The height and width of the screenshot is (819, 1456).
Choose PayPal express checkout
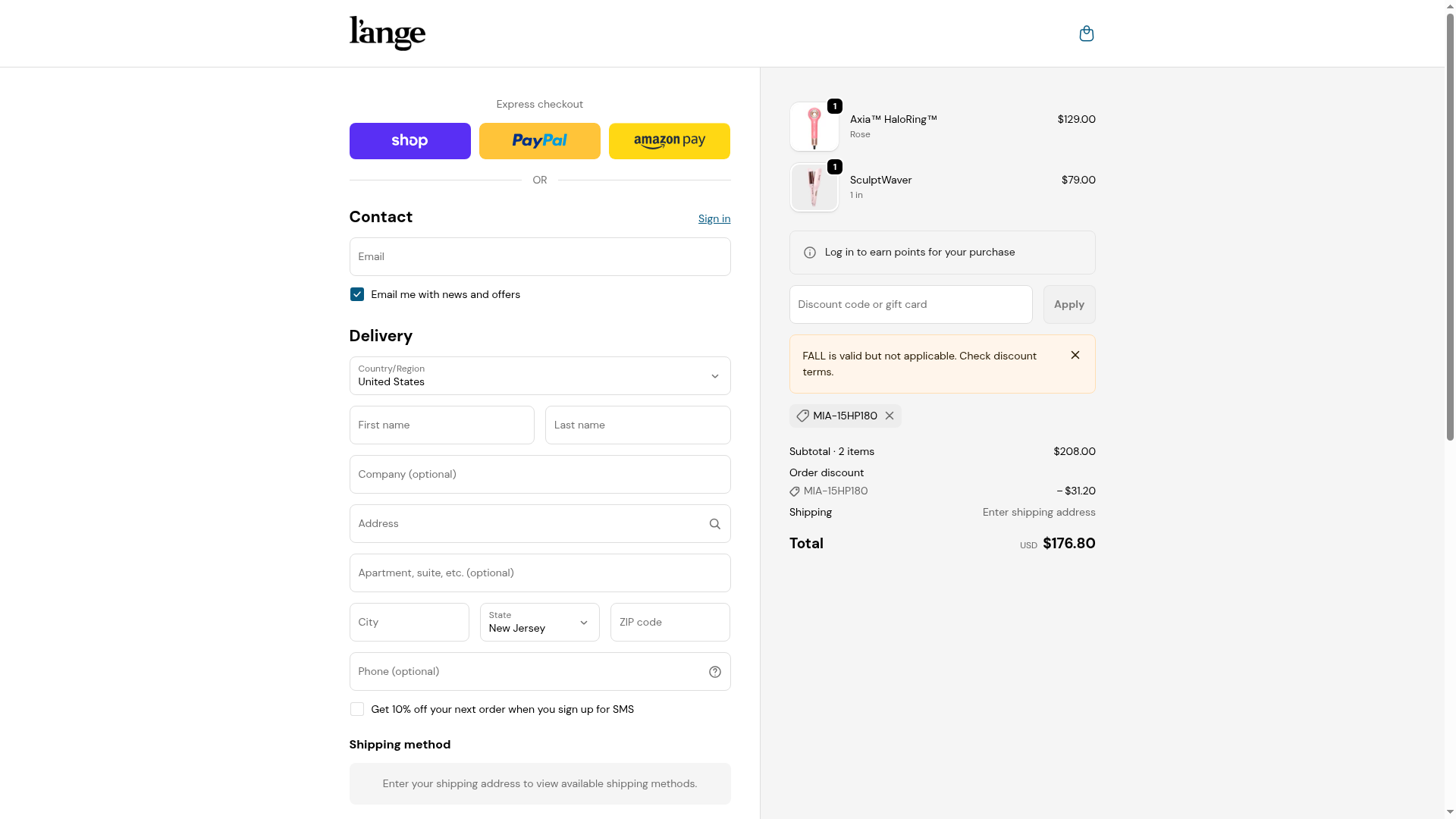(x=539, y=141)
